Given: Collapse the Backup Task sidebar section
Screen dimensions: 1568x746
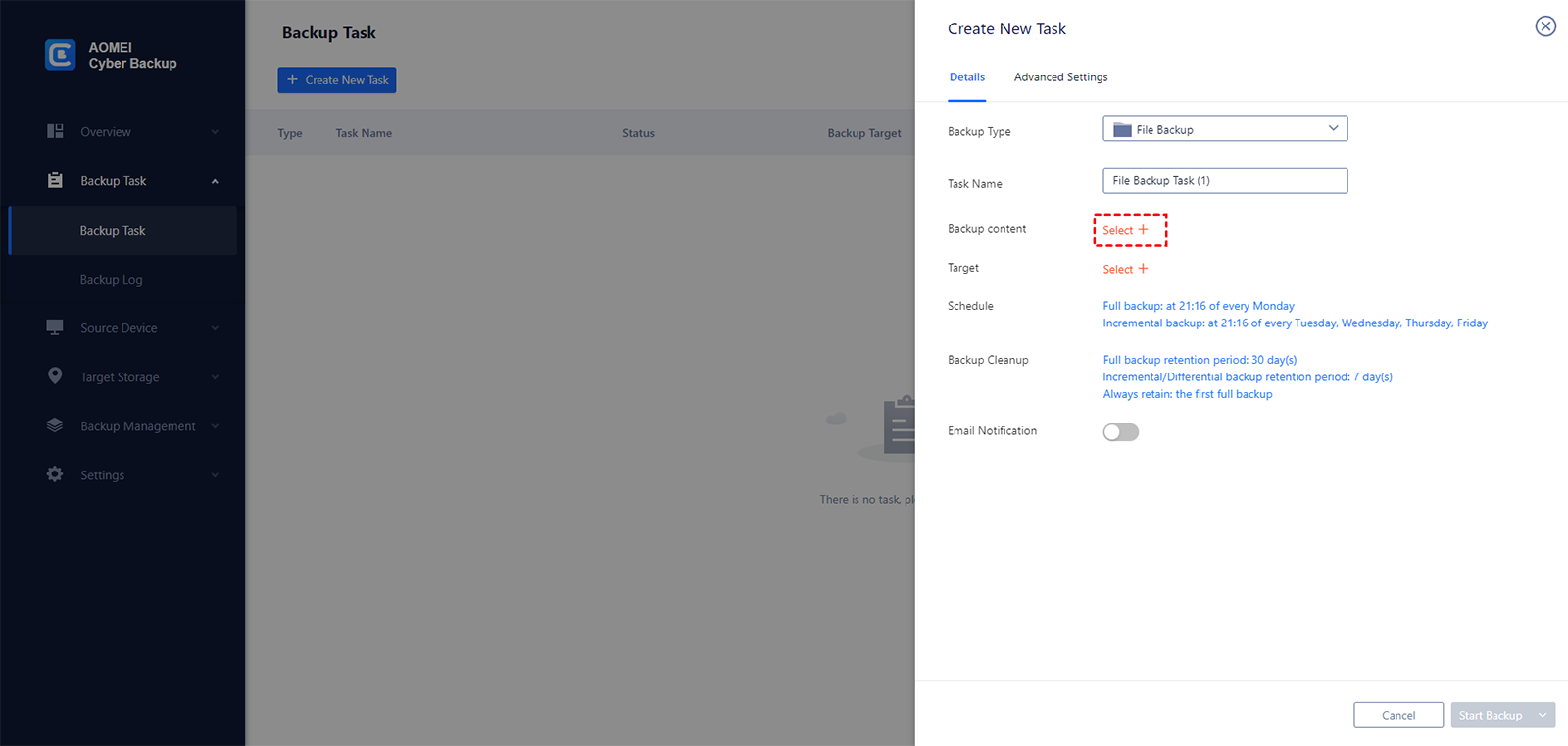Looking at the screenshot, I should 215,181.
